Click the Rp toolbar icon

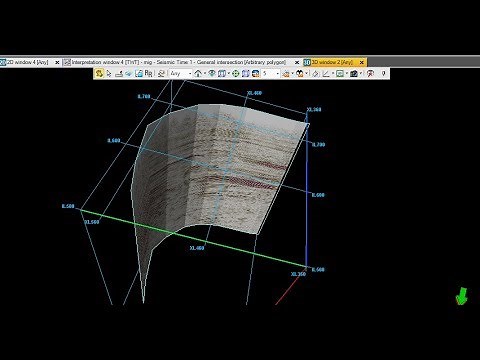point(149,73)
